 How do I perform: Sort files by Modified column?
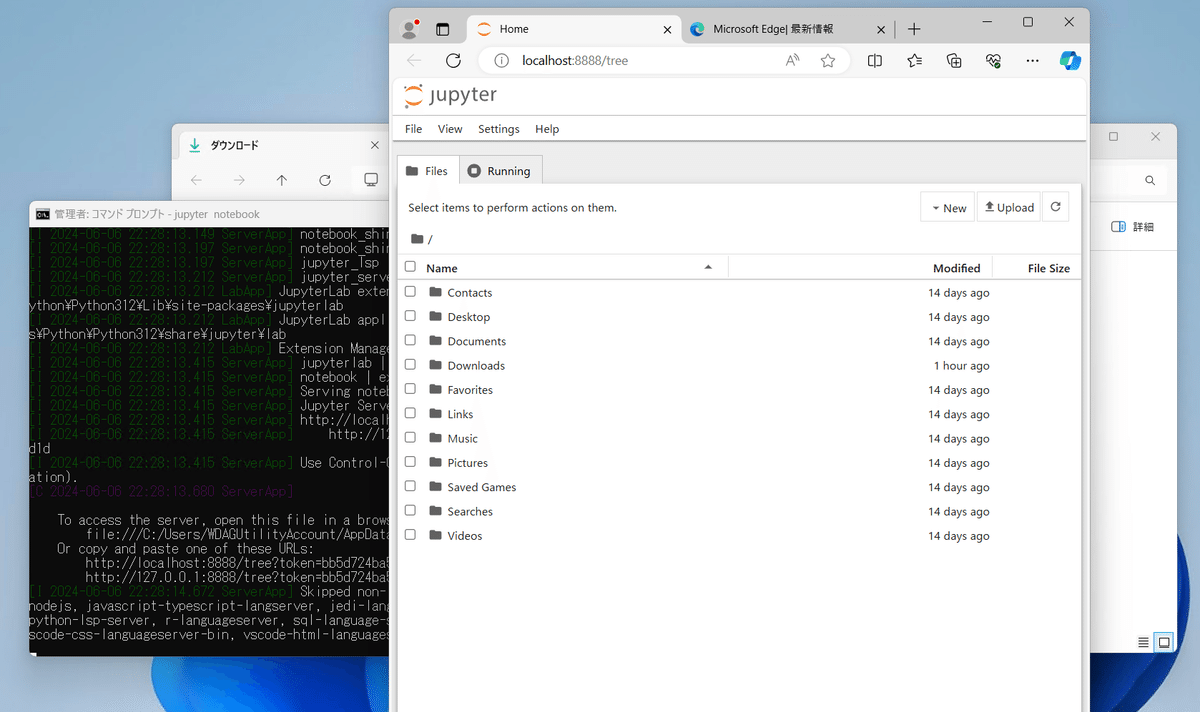[956, 268]
